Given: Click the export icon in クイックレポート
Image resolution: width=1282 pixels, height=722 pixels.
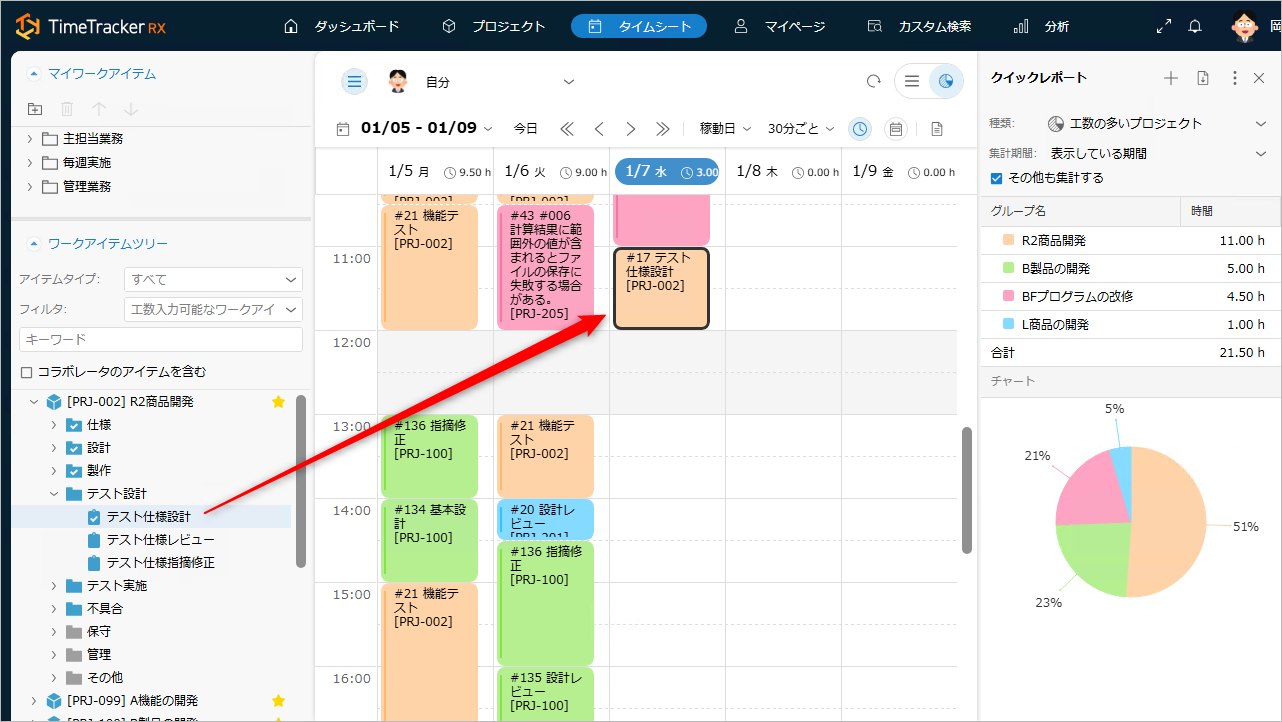Looking at the screenshot, I should click(1203, 78).
